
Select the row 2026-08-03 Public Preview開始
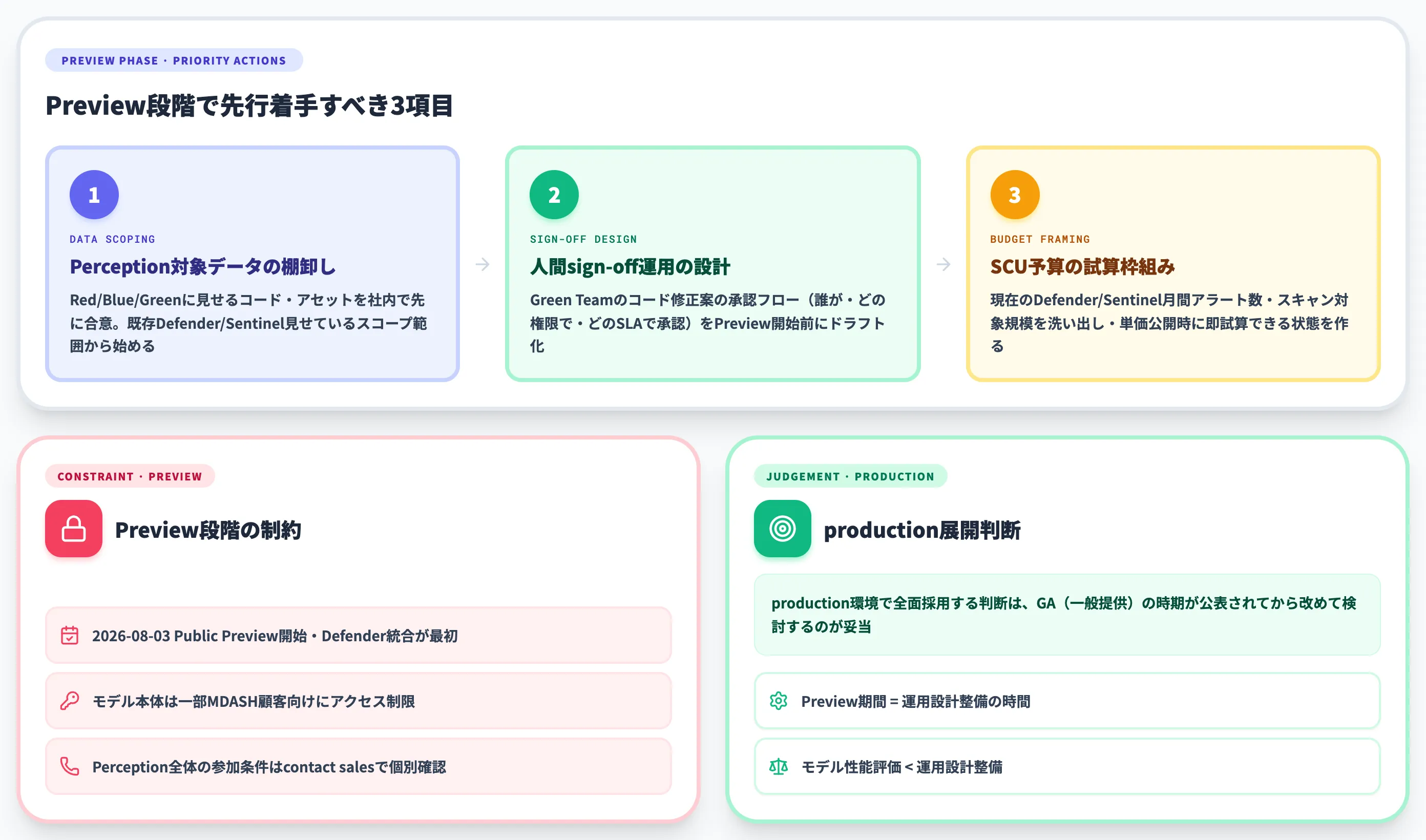[358, 635]
